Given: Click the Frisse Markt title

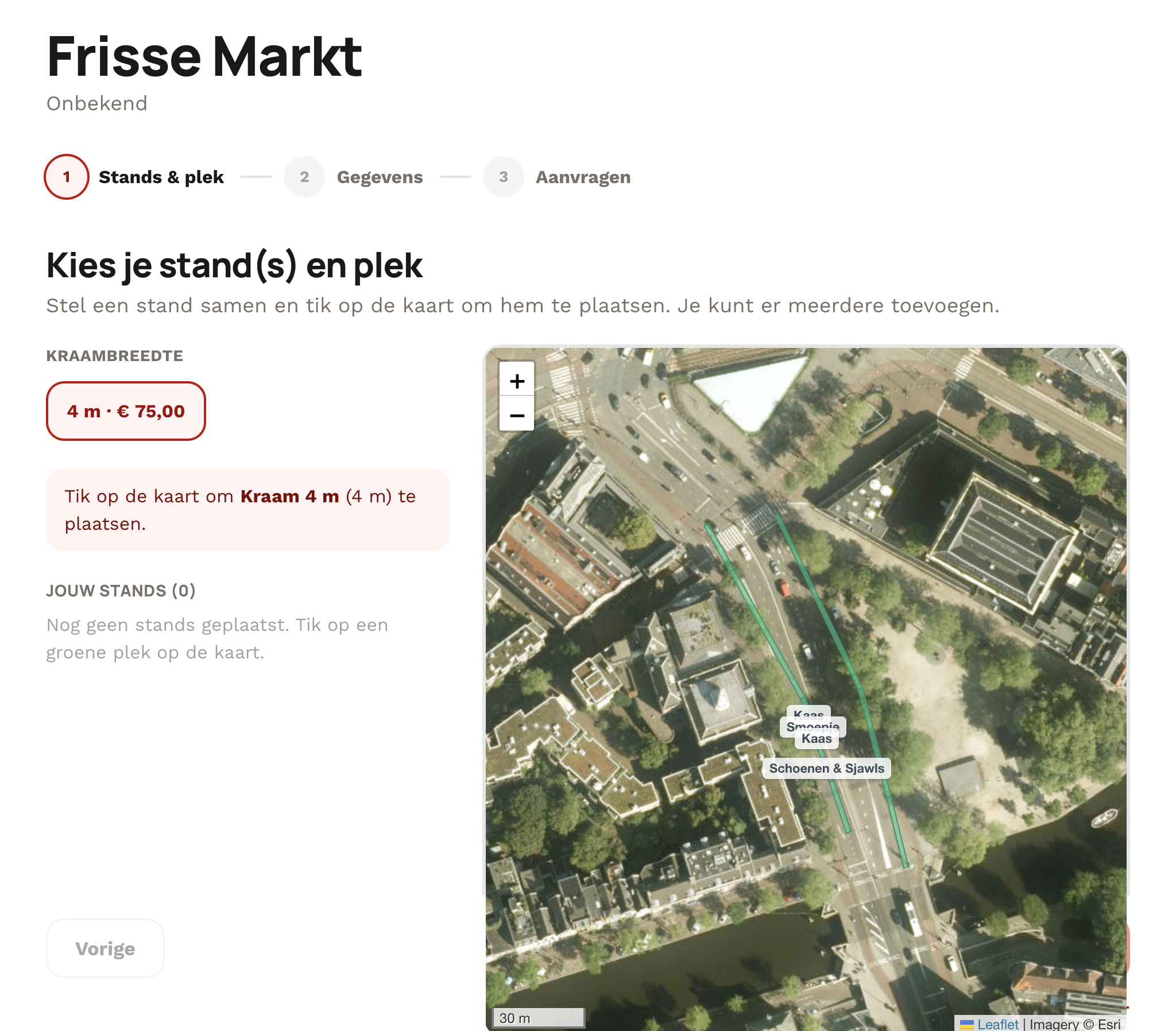Looking at the screenshot, I should (x=204, y=56).
